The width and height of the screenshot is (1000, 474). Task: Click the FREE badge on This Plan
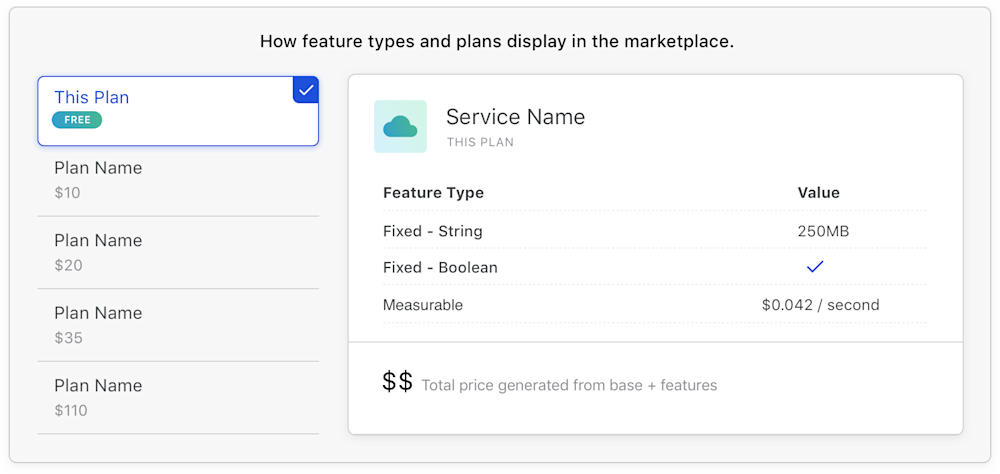point(77,120)
